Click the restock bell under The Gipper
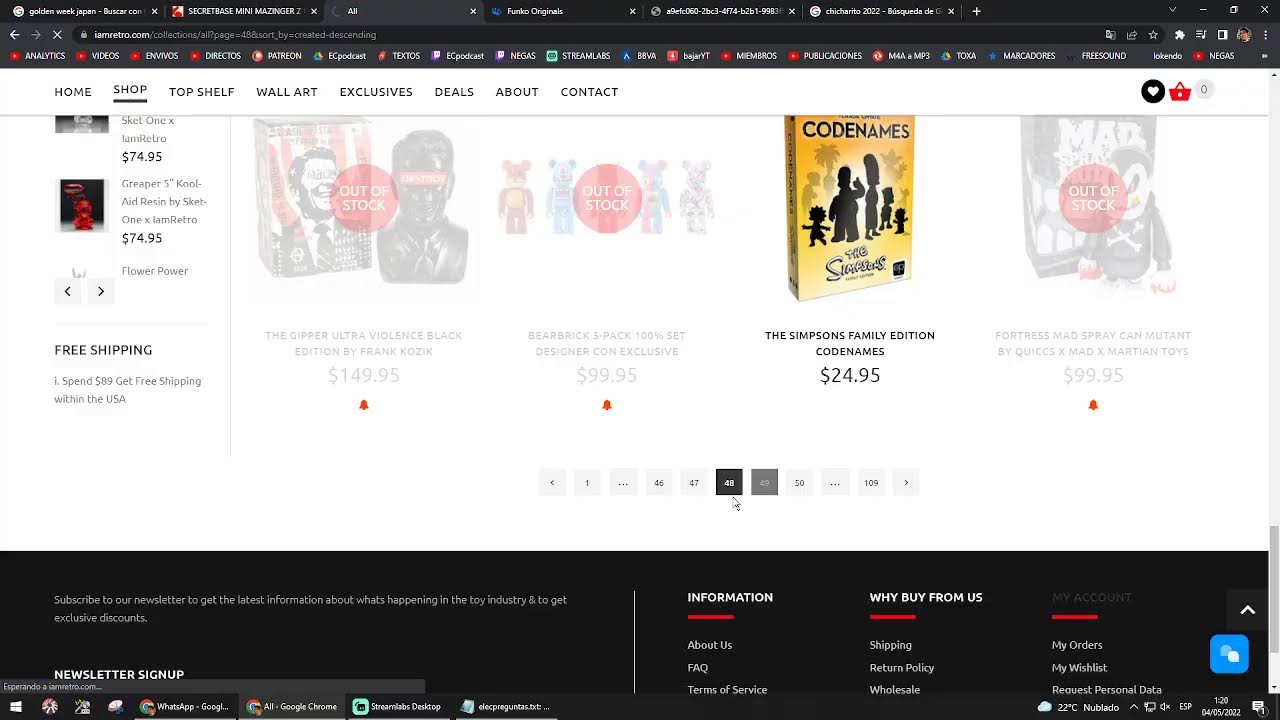The image size is (1280, 720). click(x=364, y=405)
